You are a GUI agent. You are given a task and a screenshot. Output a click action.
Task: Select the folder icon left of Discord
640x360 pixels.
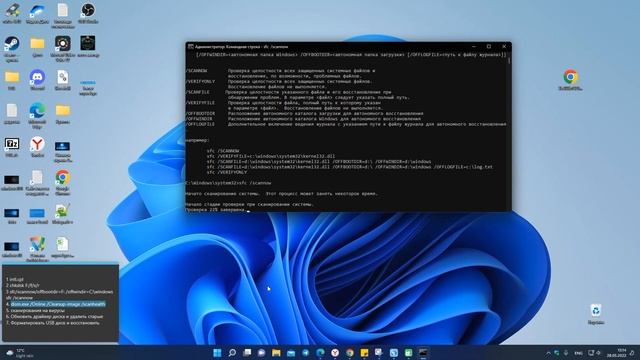point(12,80)
